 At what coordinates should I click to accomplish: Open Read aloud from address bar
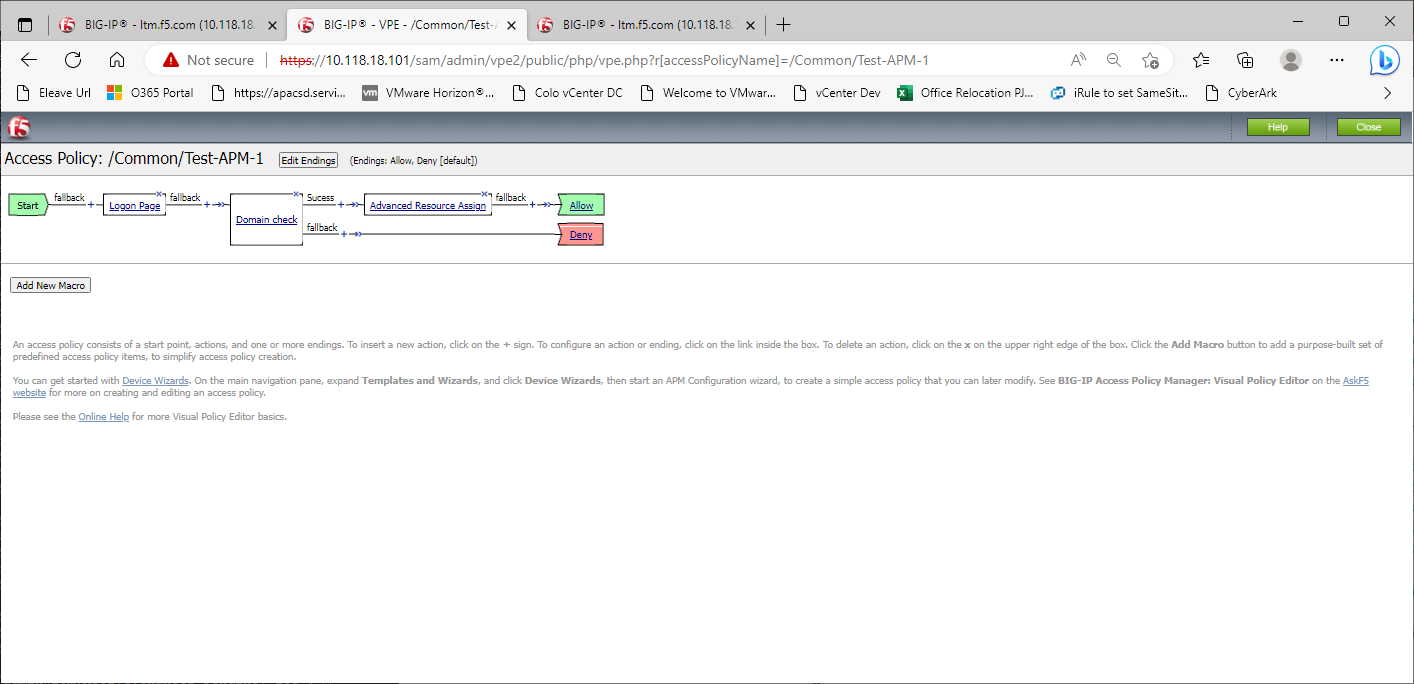point(1078,60)
